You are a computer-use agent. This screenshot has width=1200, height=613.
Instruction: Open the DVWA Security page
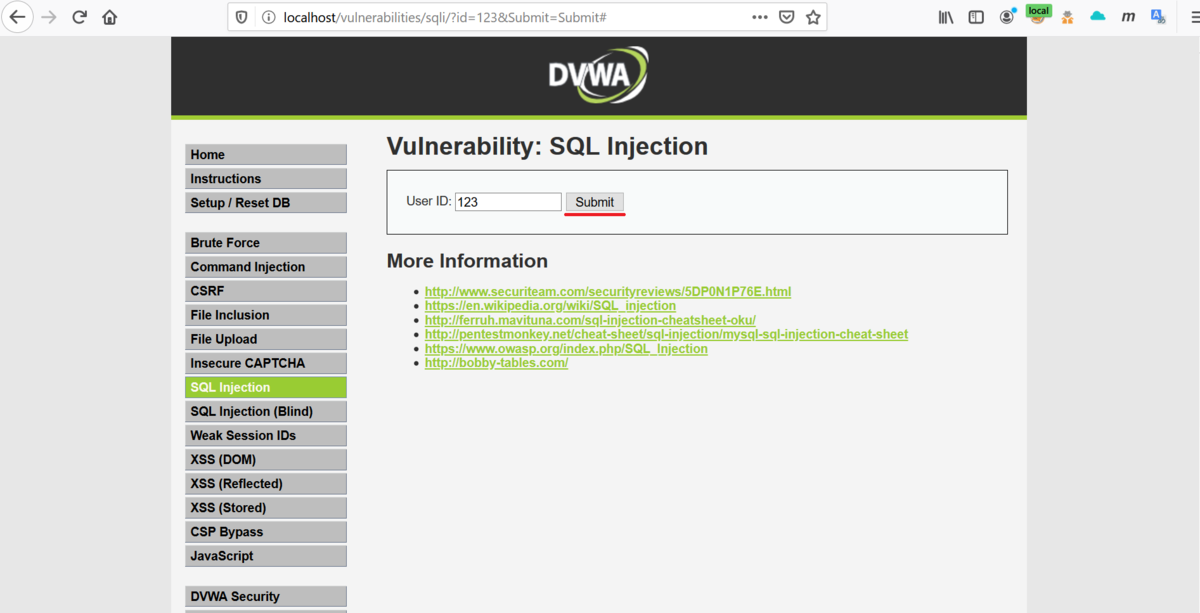coord(266,596)
